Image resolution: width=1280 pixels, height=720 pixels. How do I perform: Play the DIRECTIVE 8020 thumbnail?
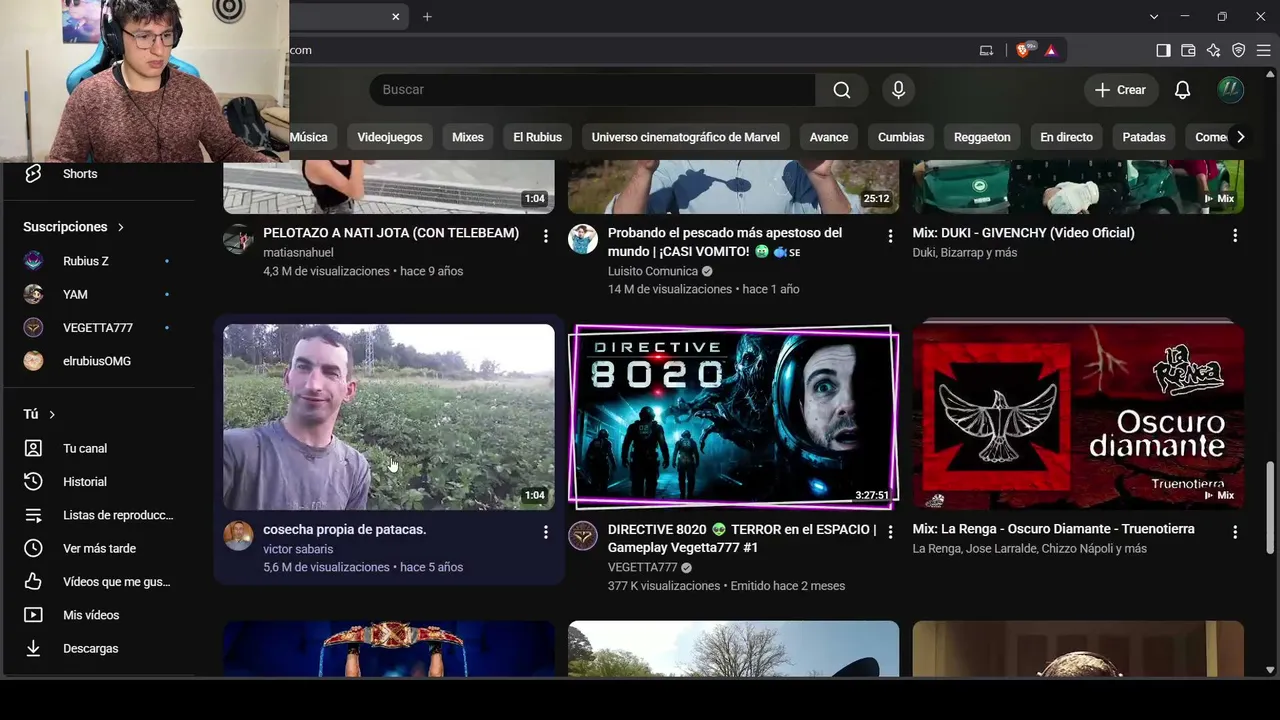pos(734,417)
